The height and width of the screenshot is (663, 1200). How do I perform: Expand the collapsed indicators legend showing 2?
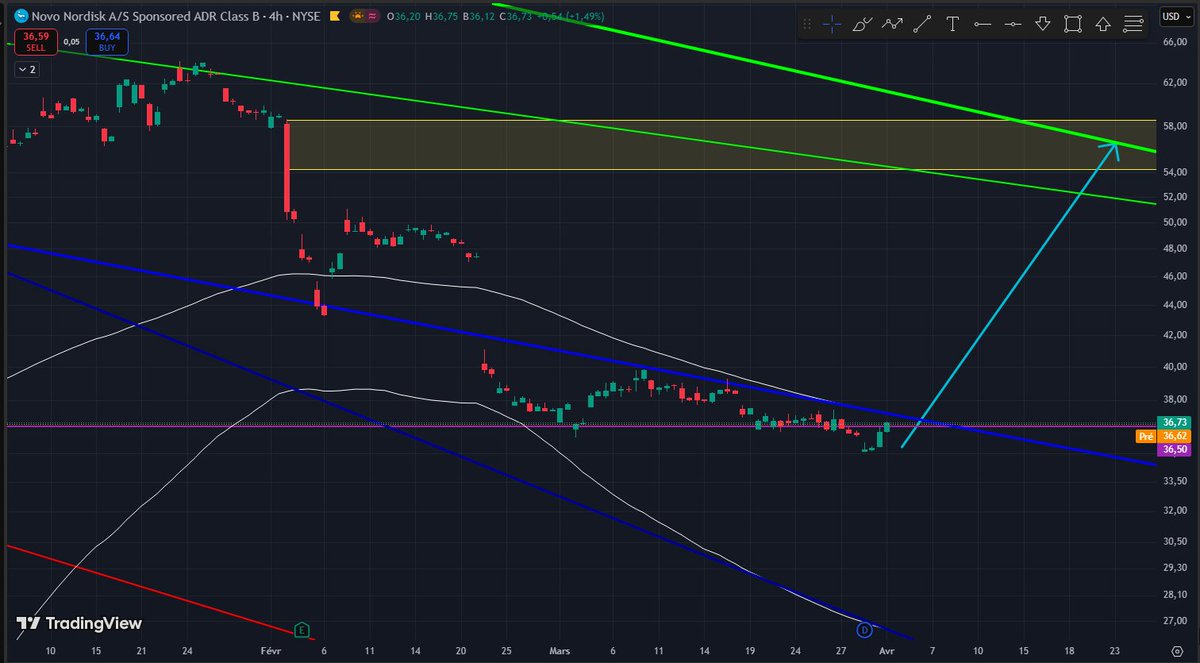point(27,70)
